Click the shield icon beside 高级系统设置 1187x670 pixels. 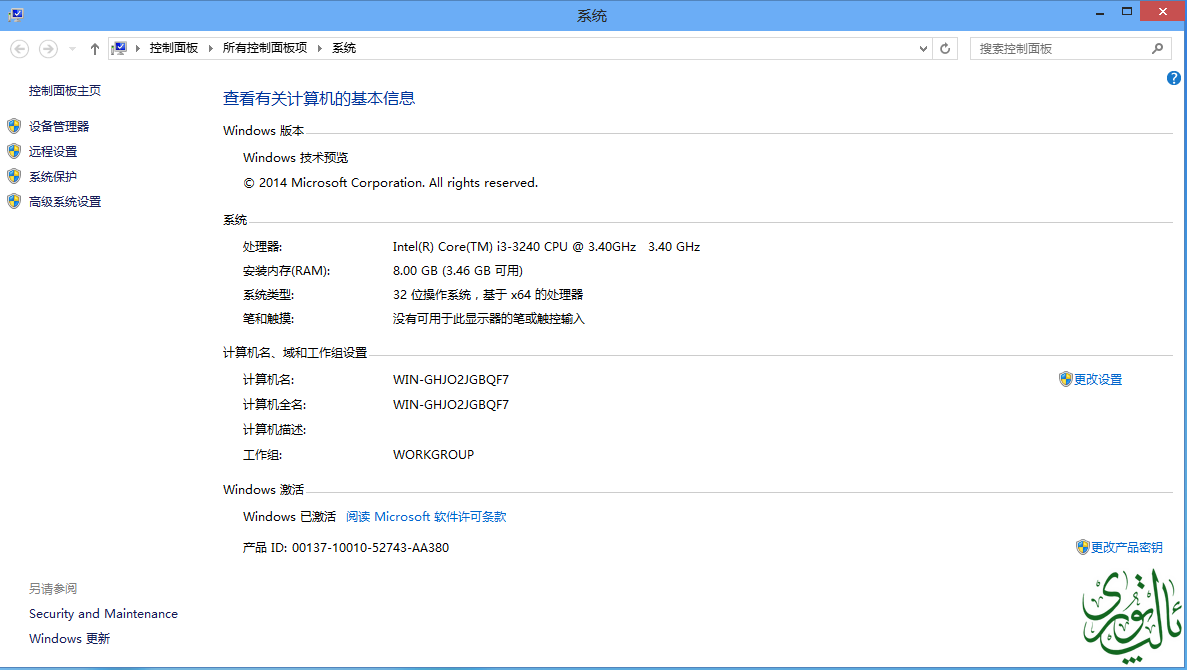[14, 201]
